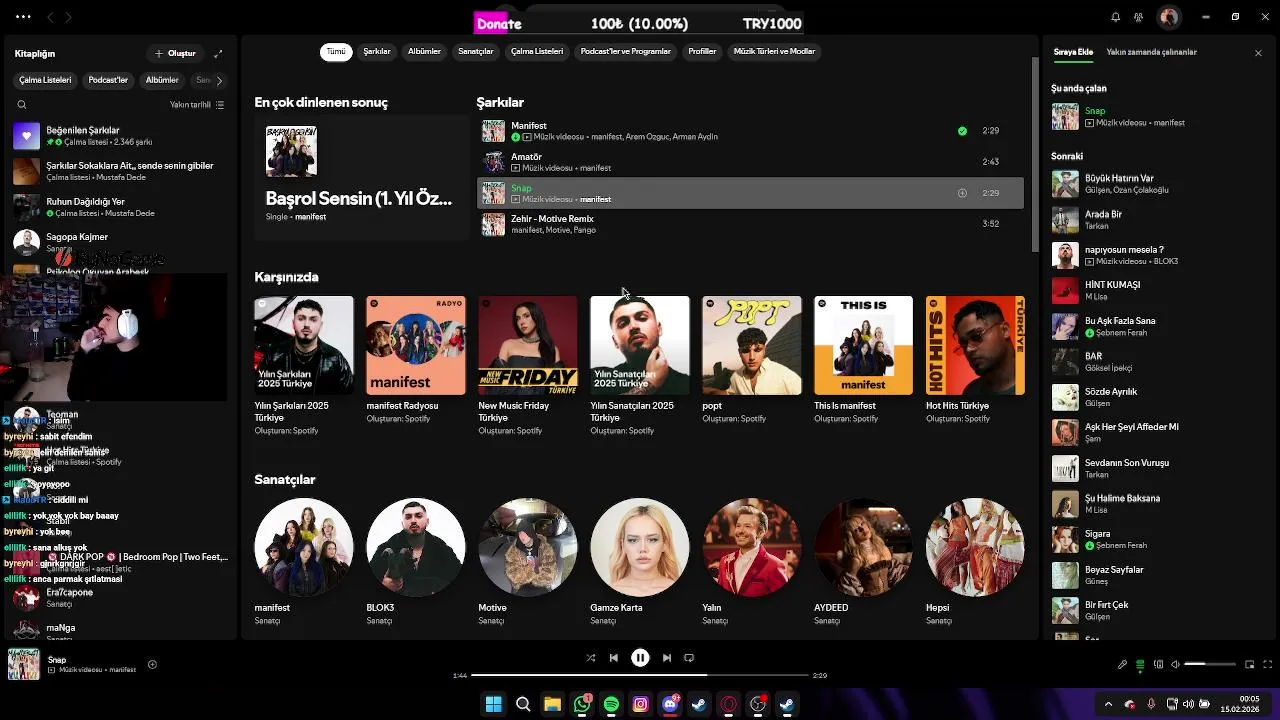Open the notifications bell
Screen dimensions: 1280x720
(1116, 17)
